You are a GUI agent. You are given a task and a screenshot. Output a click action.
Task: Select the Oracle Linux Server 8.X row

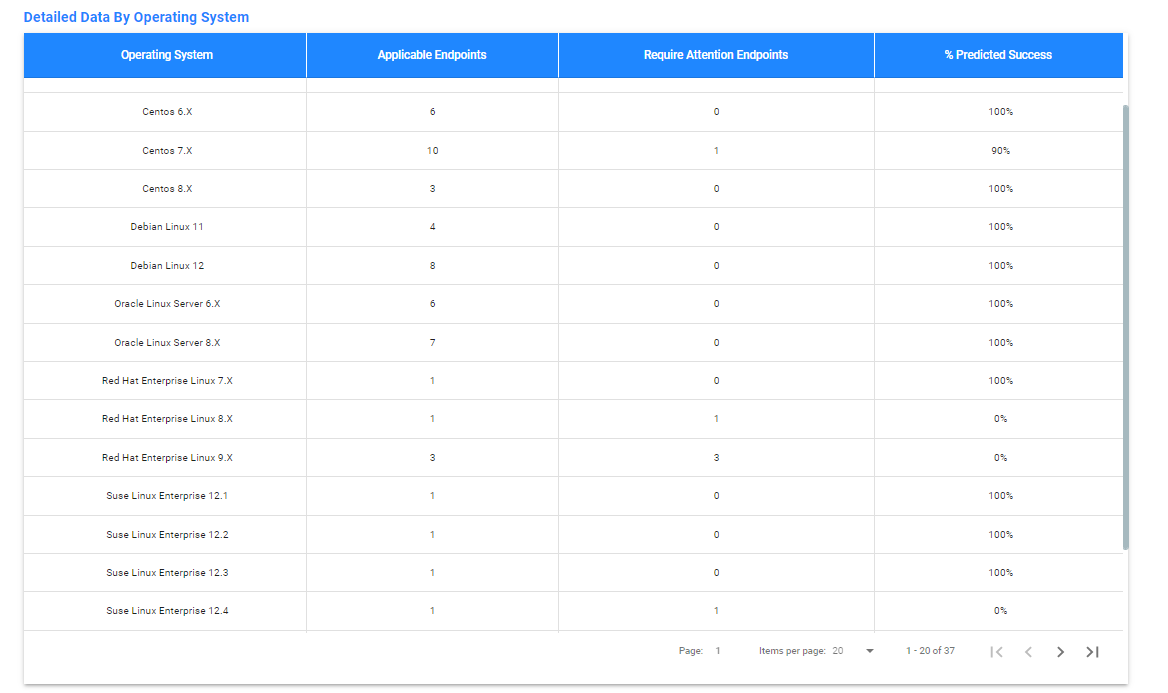[166, 342]
